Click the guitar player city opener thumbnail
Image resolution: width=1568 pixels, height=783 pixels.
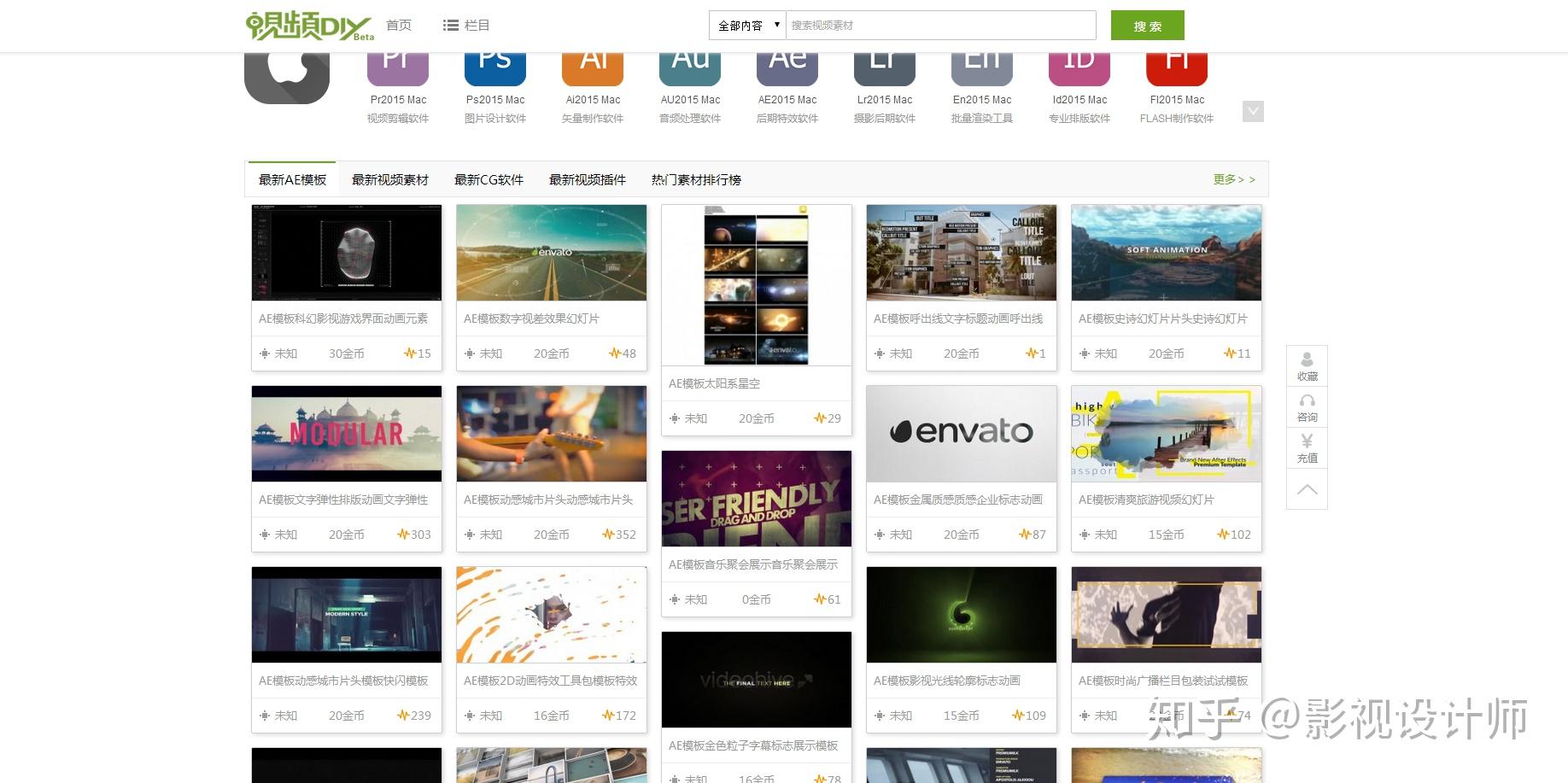pyautogui.click(x=552, y=434)
